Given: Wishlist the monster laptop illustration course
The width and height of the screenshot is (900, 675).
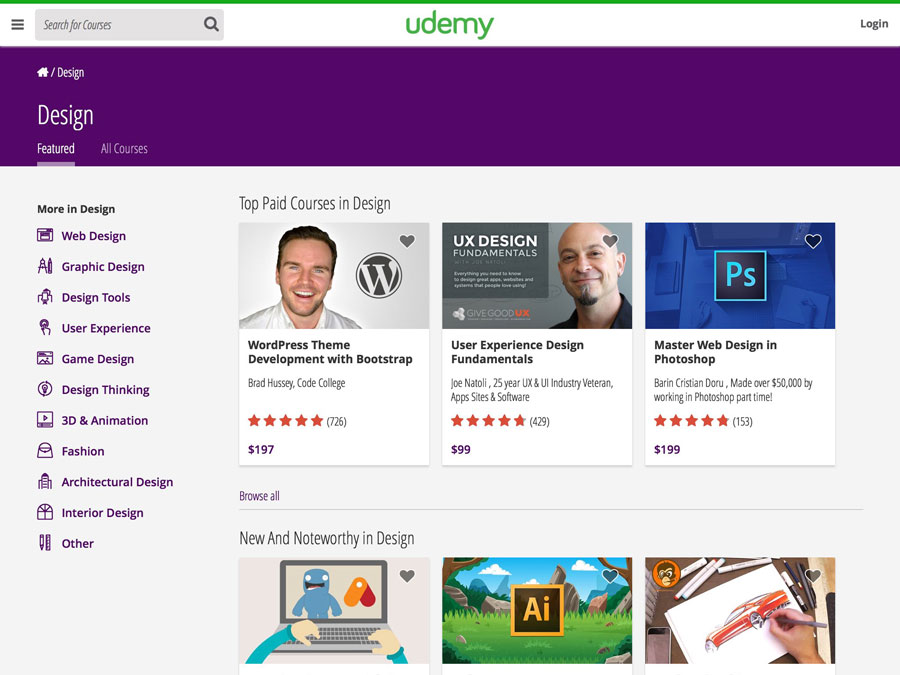Looking at the screenshot, I should pos(407,576).
